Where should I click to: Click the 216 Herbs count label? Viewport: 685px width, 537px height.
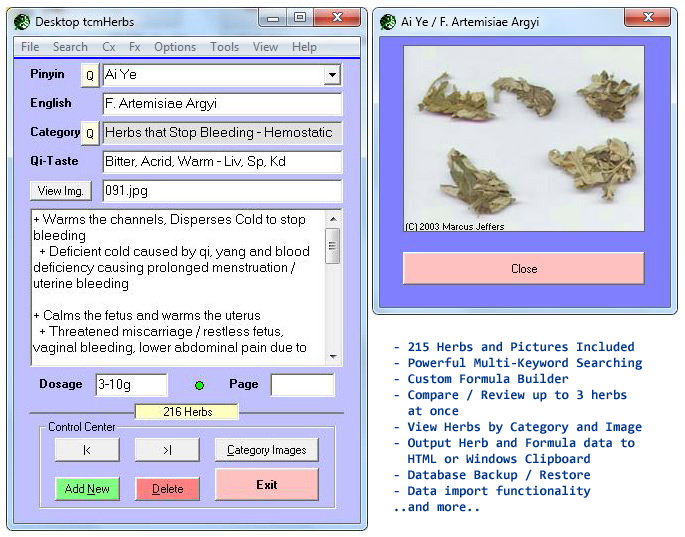tap(187, 412)
